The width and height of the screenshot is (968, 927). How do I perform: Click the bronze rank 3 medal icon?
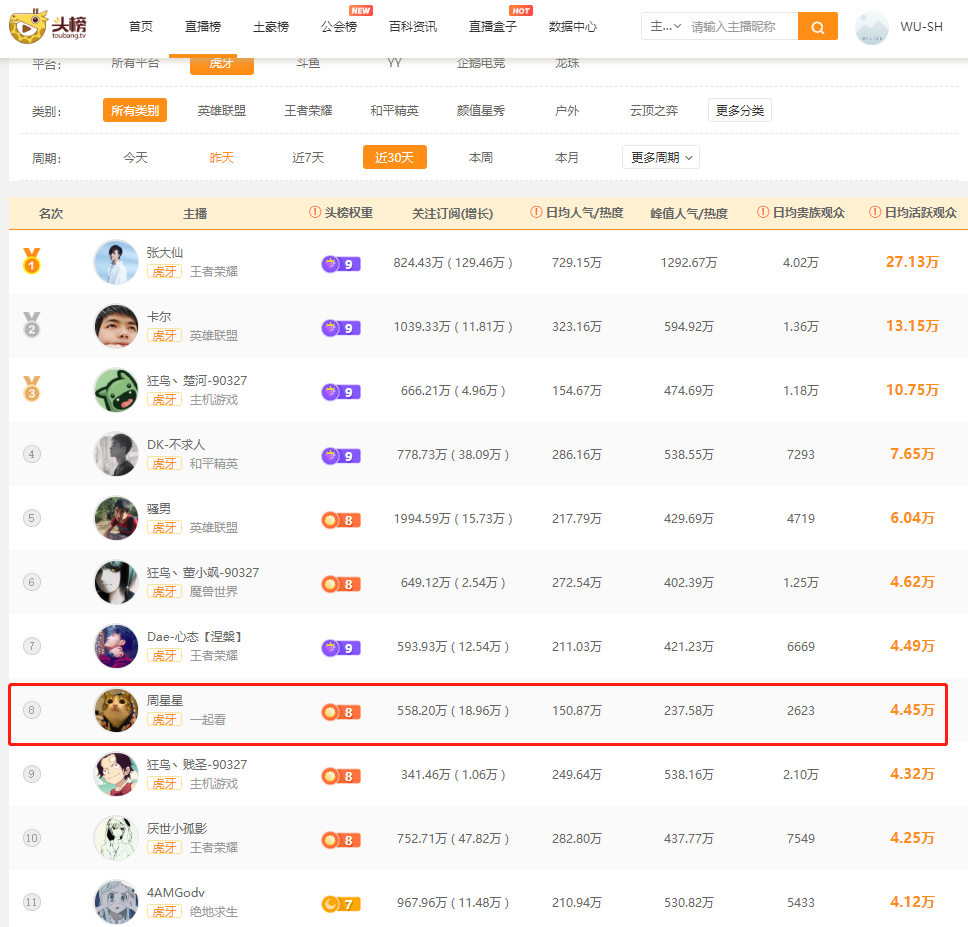(x=31, y=389)
